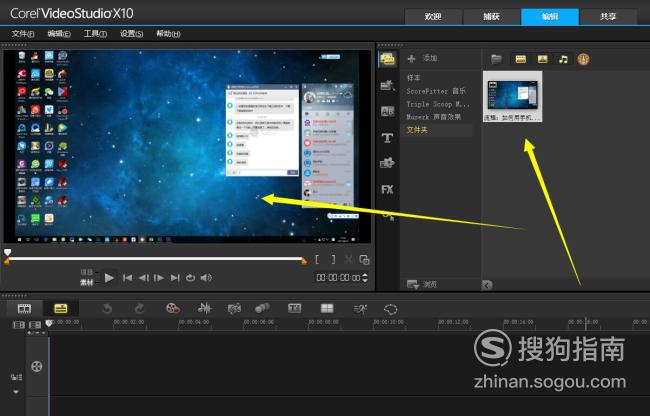Set mark-out point bracket
Image resolution: width=650 pixels, height=416 pixels.
[333, 259]
